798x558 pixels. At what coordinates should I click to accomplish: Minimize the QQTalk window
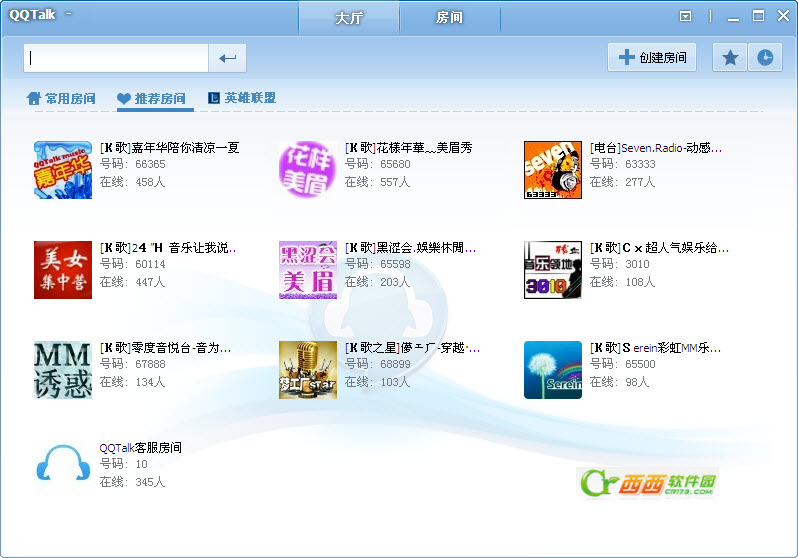click(733, 17)
